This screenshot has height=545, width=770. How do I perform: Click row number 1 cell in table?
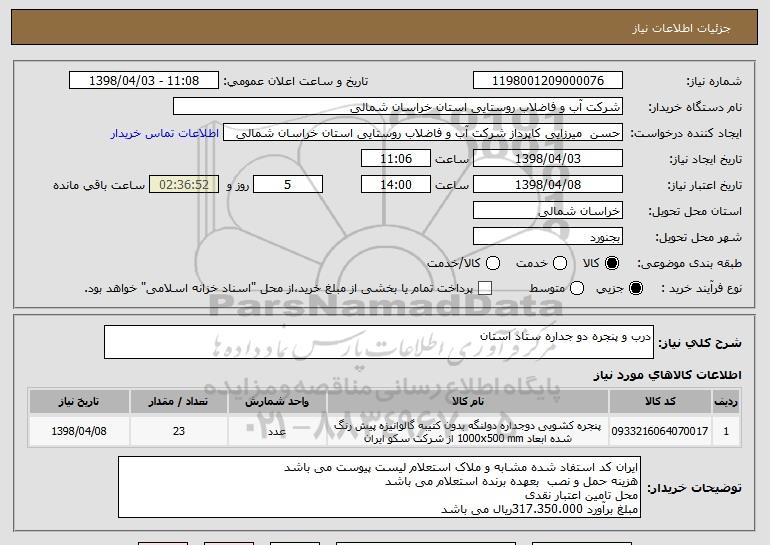(726, 431)
